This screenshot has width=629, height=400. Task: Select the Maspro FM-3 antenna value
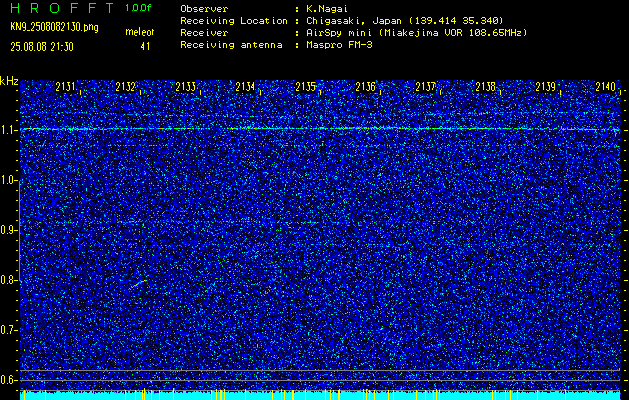pos(339,45)
